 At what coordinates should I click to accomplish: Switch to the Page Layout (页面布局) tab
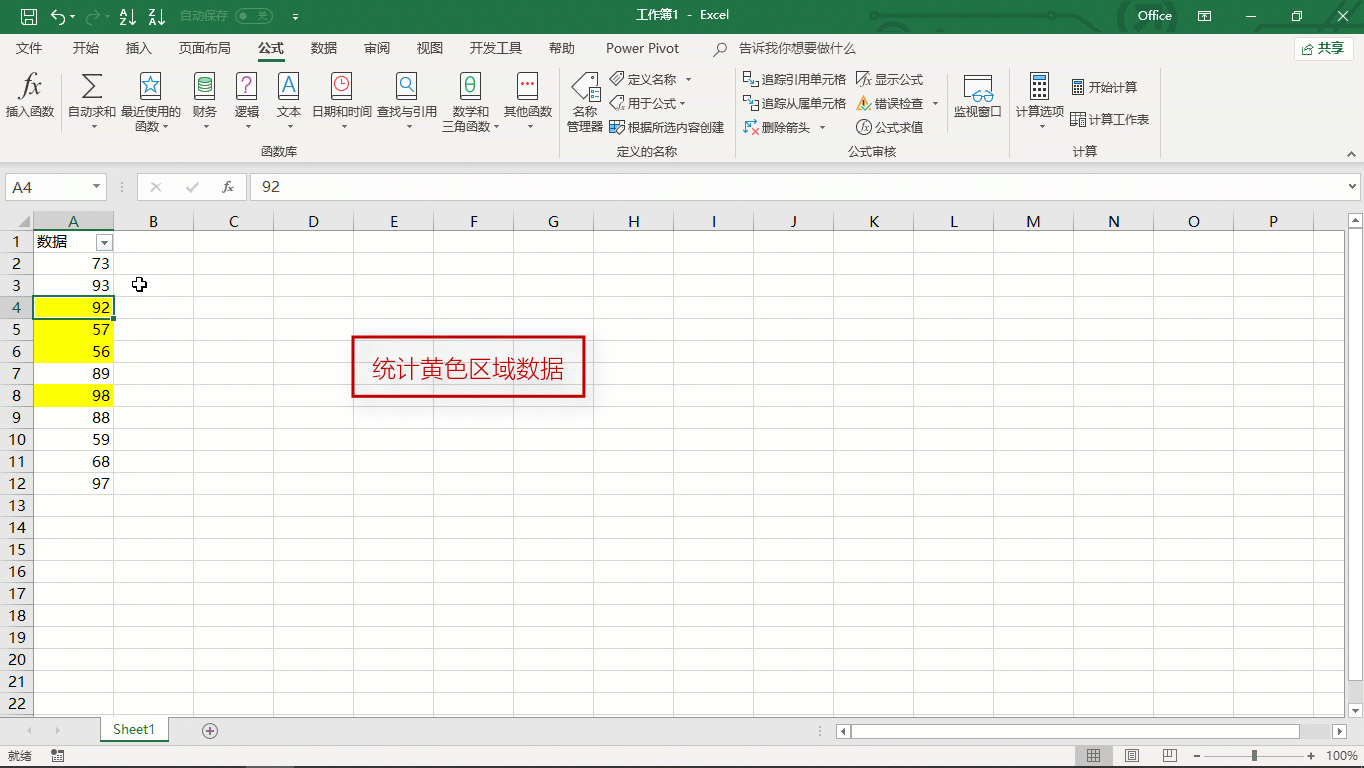(x=205, y=48)
